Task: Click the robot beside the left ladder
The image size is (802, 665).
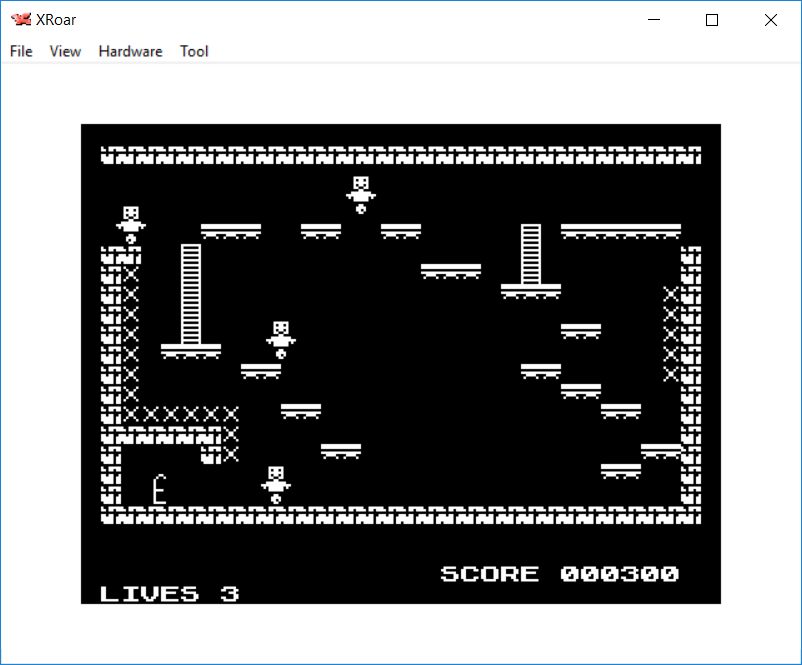Action: pyautogui.click(x=281, y=340)
